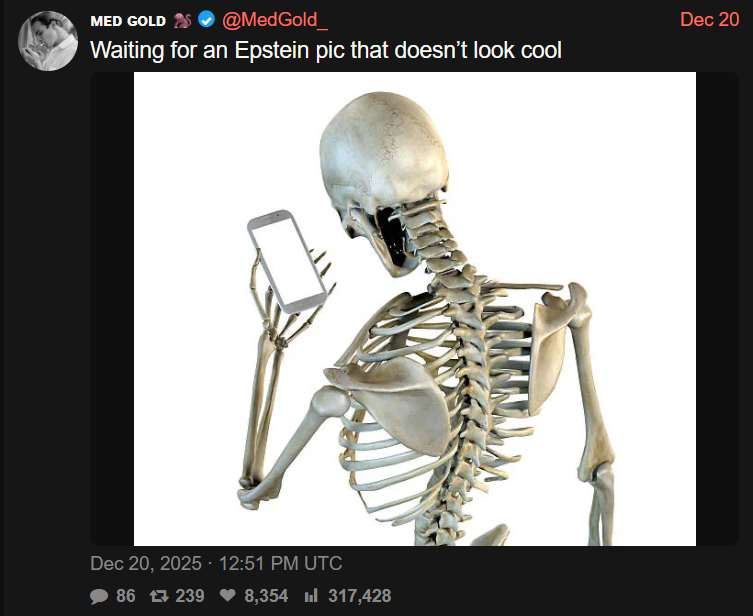Image resolution: width=753 pixels, height=616 pixels.
Task: Click the 12:51 PM UTC time text
Action: coord(280,563)
